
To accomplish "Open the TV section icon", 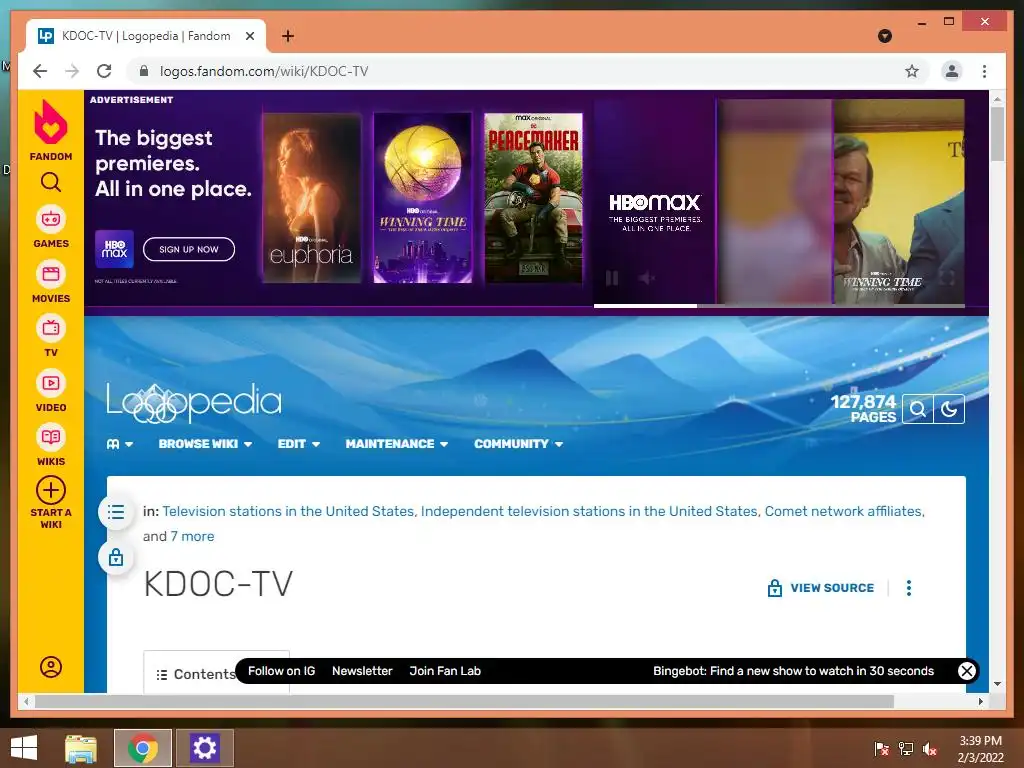I will point(51,328).
